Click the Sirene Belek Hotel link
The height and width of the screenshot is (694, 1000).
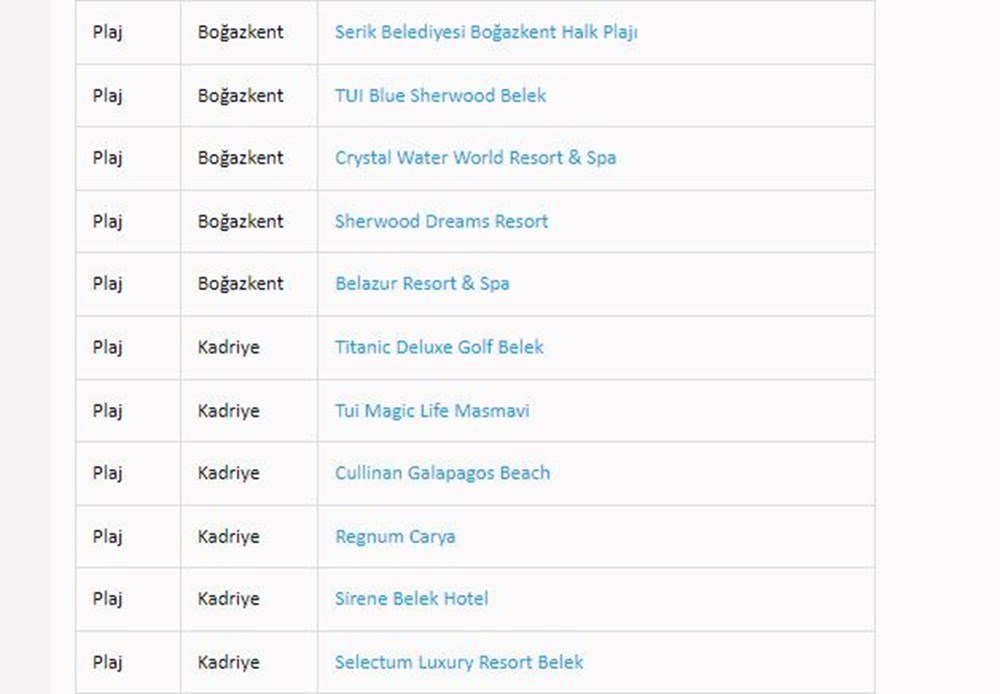[411, 599]
